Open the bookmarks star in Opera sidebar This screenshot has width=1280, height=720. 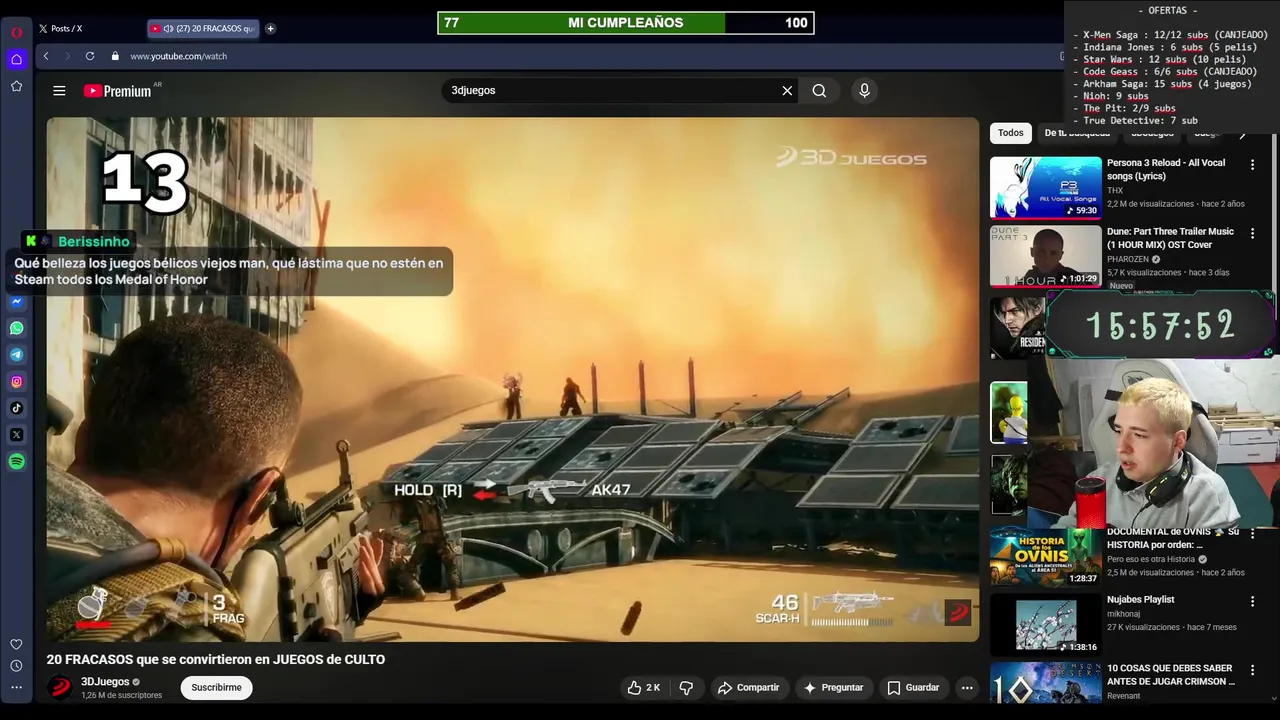click(x=17, y=86)
